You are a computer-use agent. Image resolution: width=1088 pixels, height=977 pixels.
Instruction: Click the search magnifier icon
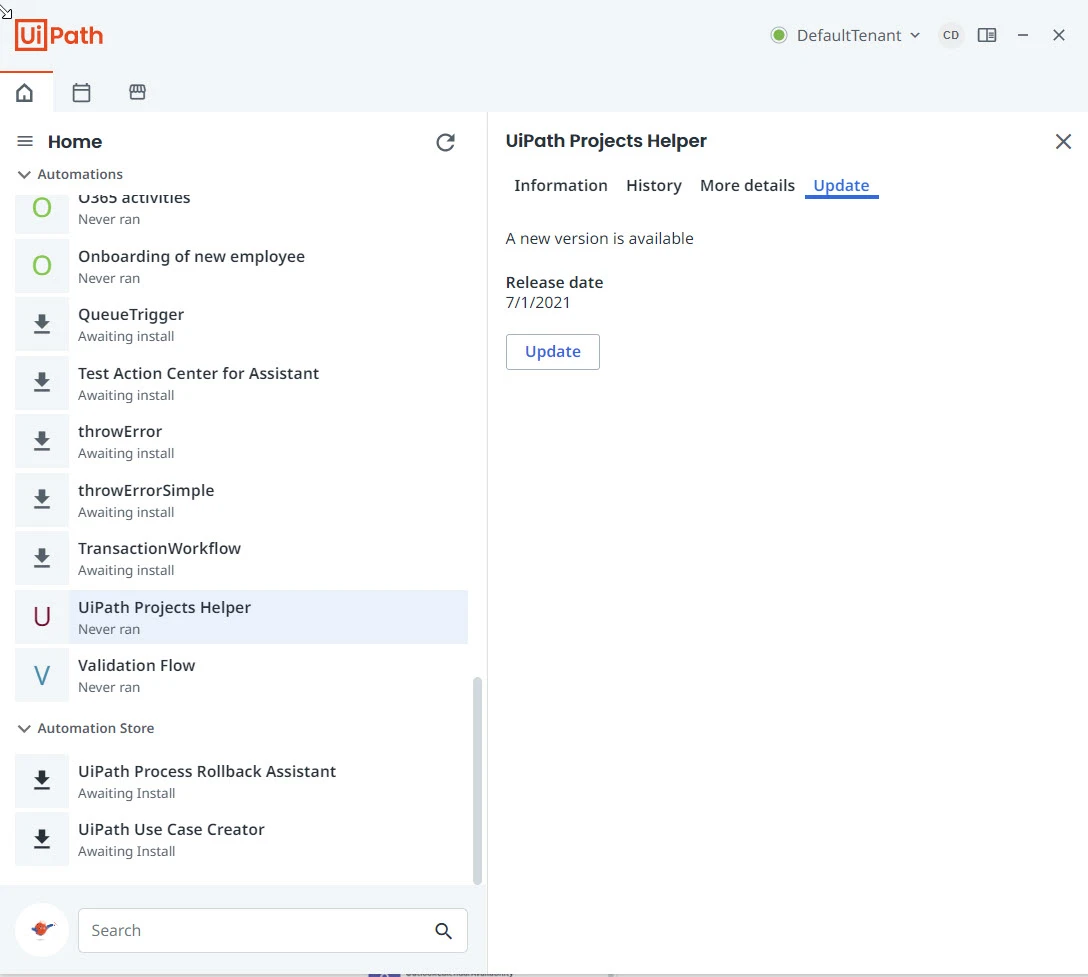click(443, 931)
